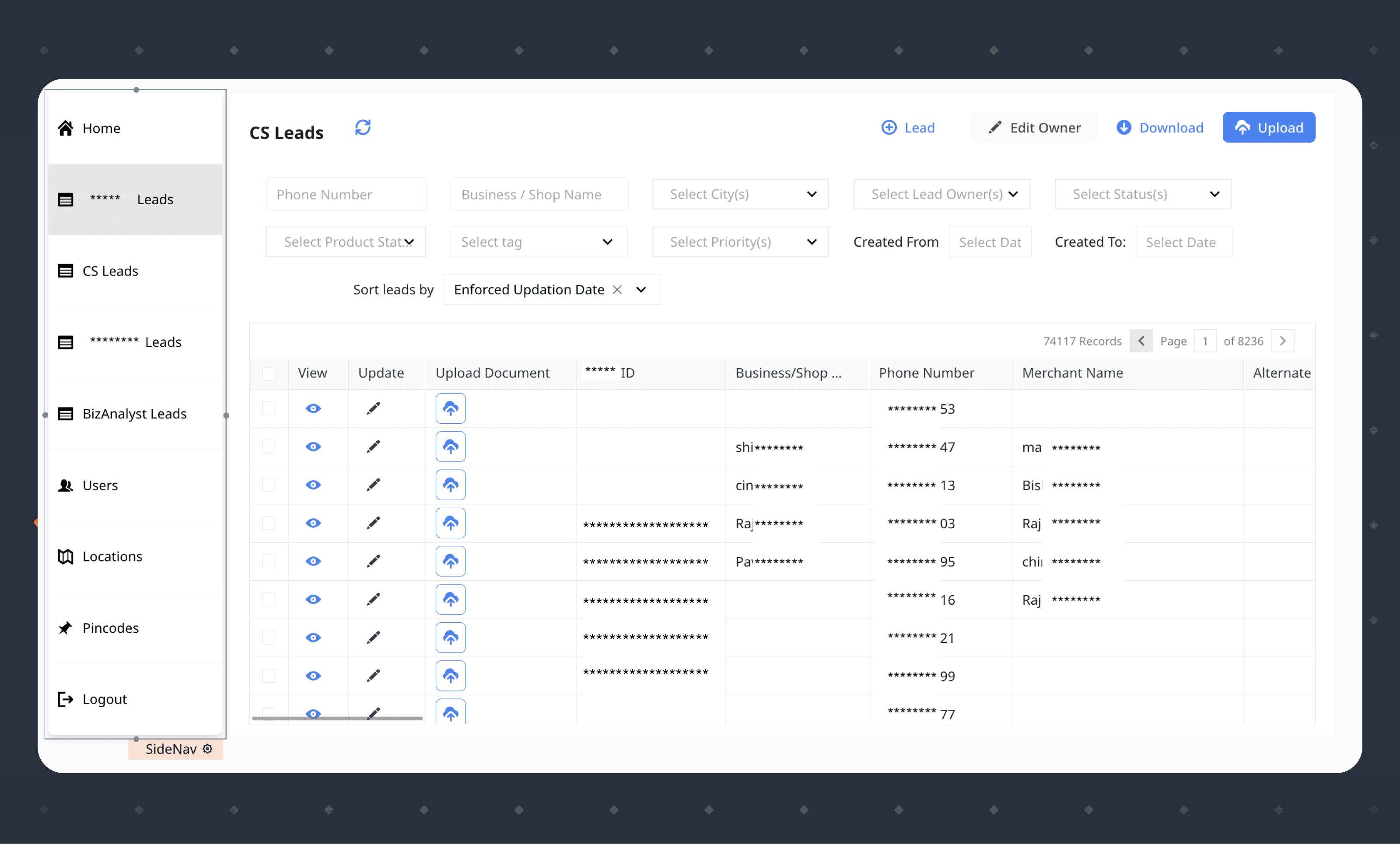The image size is (1400, 844).
Task: Click the Upload button
Action: [1269, 127]
